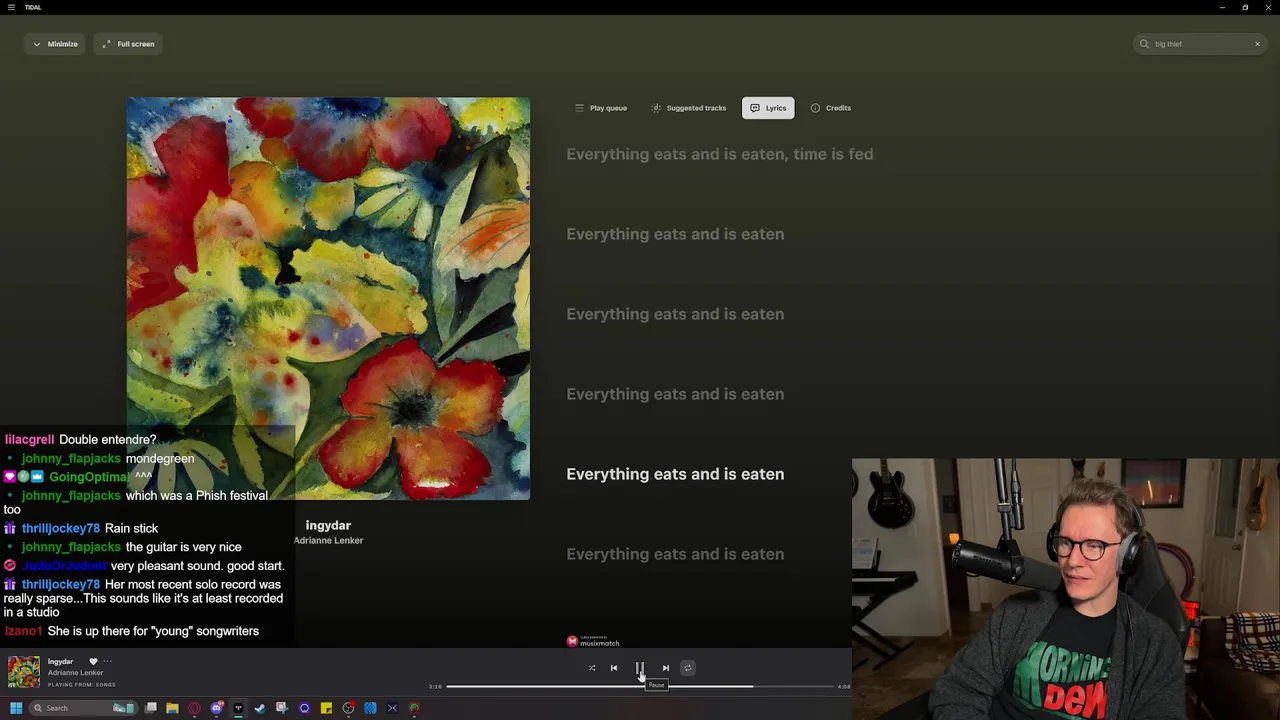The width and height of the screenshot is (1280, 720).
Task: Go back to previous track
Action: pyautogui.click(x=614, y=668)
